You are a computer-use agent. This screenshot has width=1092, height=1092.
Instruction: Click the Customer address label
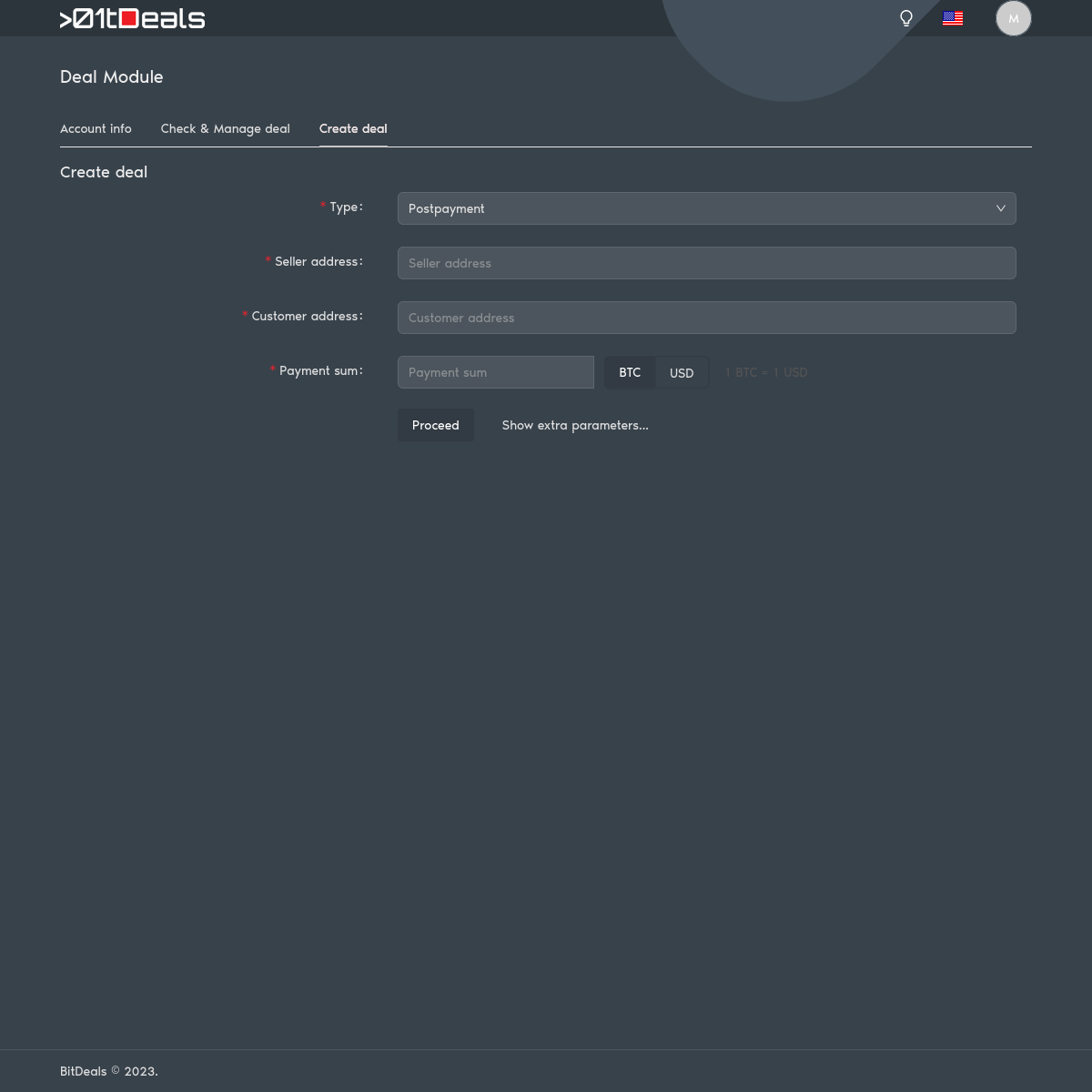point(306,316)
